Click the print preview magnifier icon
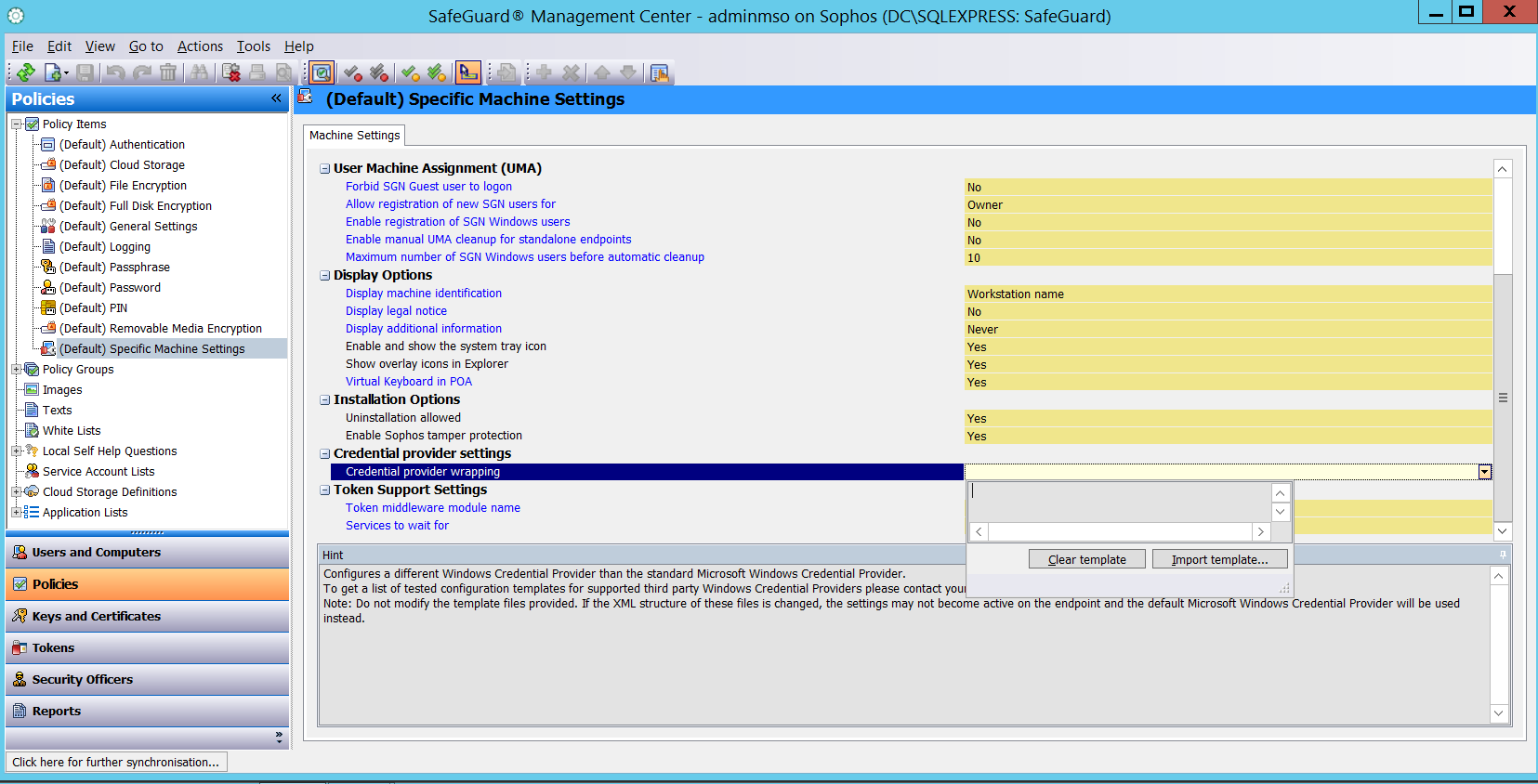Image resolution: width=1538 pixels, height=784 pixels. (x=283, y=72)
